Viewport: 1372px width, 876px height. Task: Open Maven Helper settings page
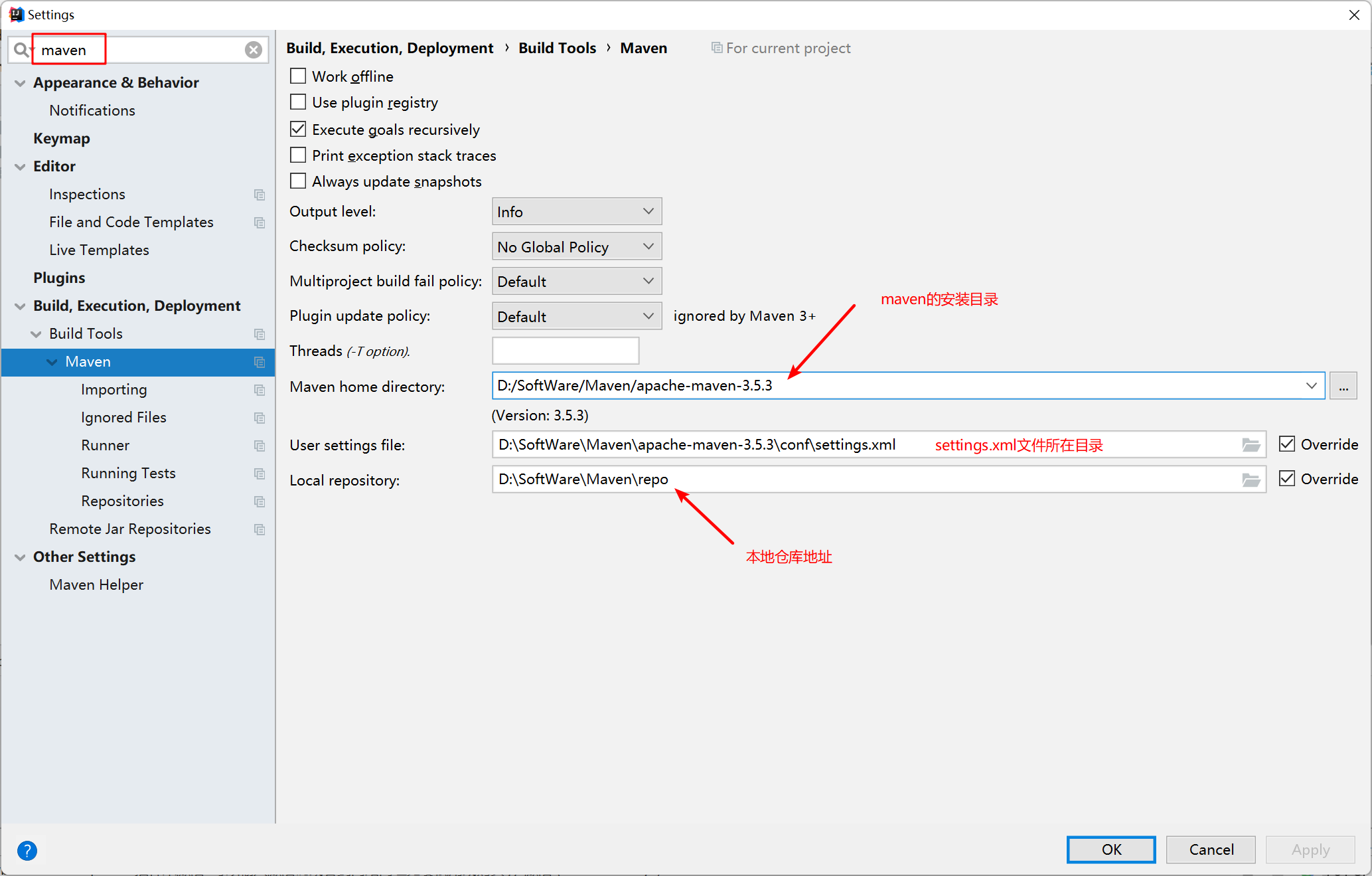[96, 585]
